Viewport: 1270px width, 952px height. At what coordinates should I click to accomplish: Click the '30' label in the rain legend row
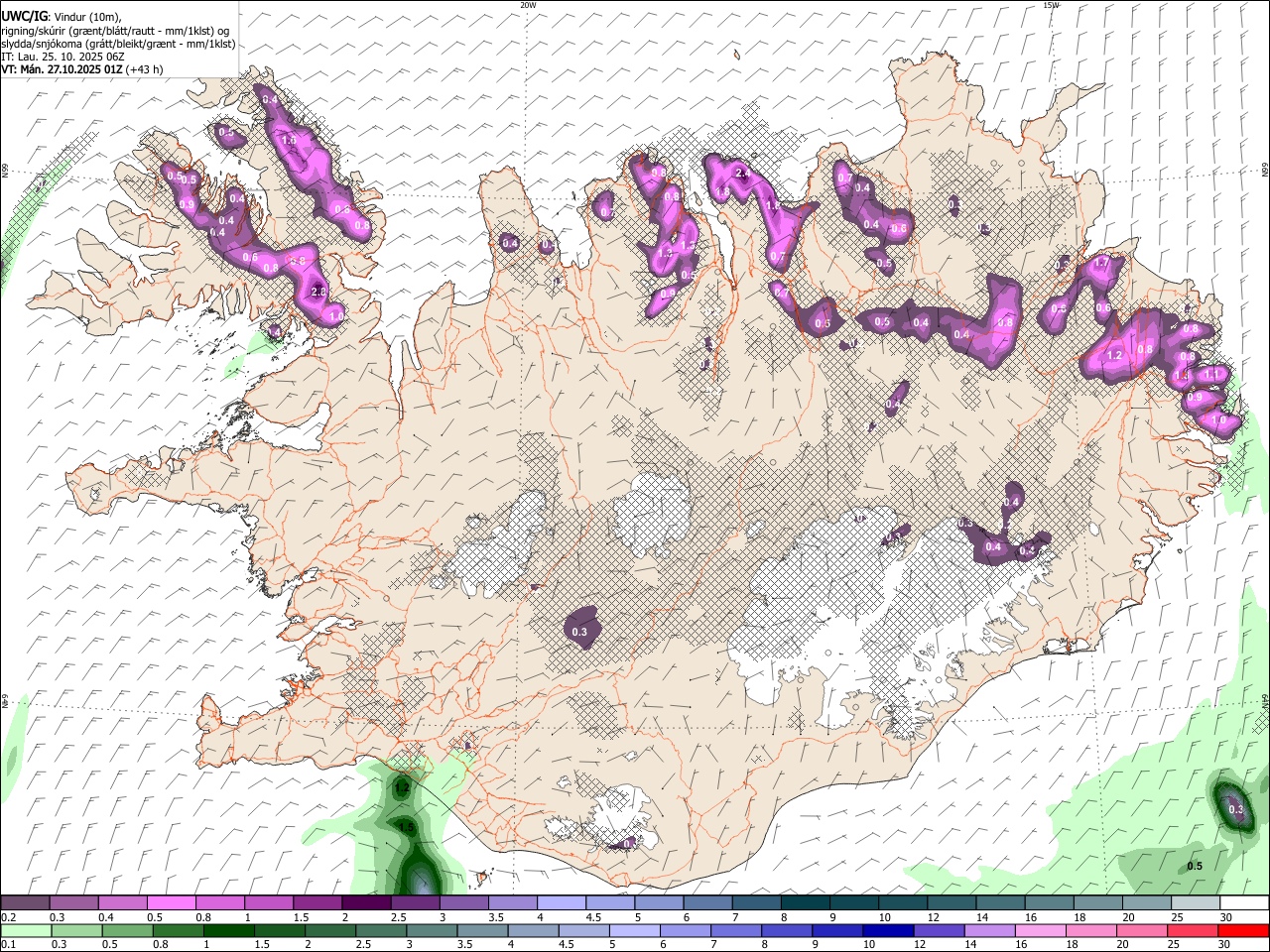1225,945
